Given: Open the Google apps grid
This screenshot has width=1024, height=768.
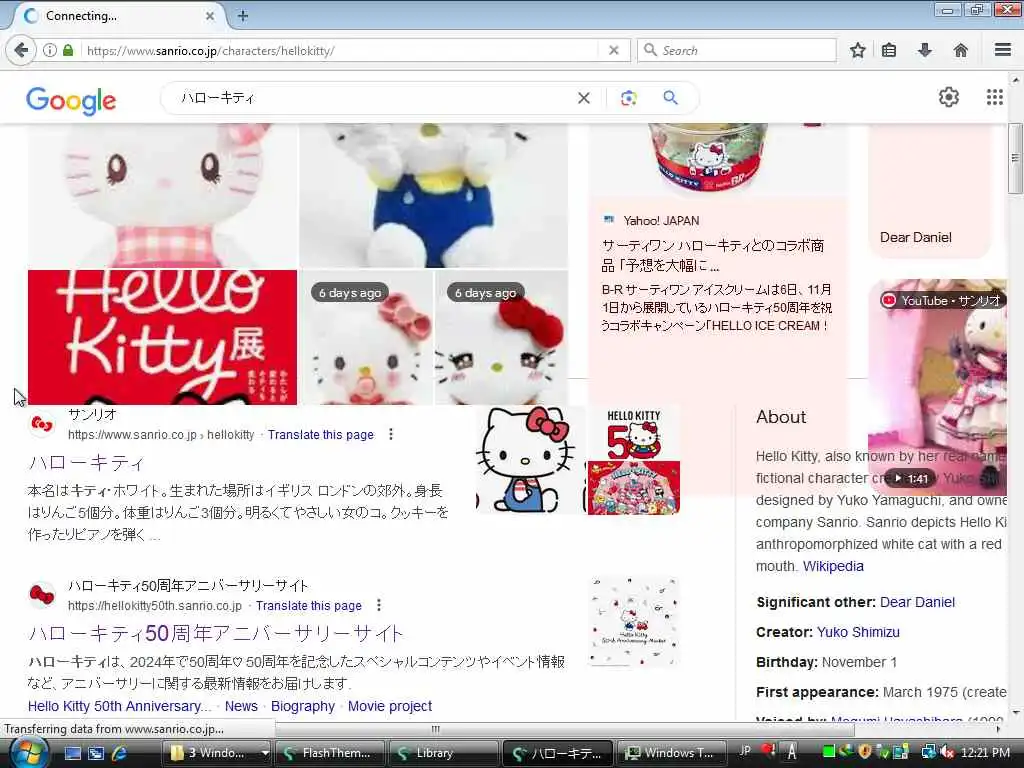Looking at the screenshot, I should pyautogui.click(x=995, y=97).
